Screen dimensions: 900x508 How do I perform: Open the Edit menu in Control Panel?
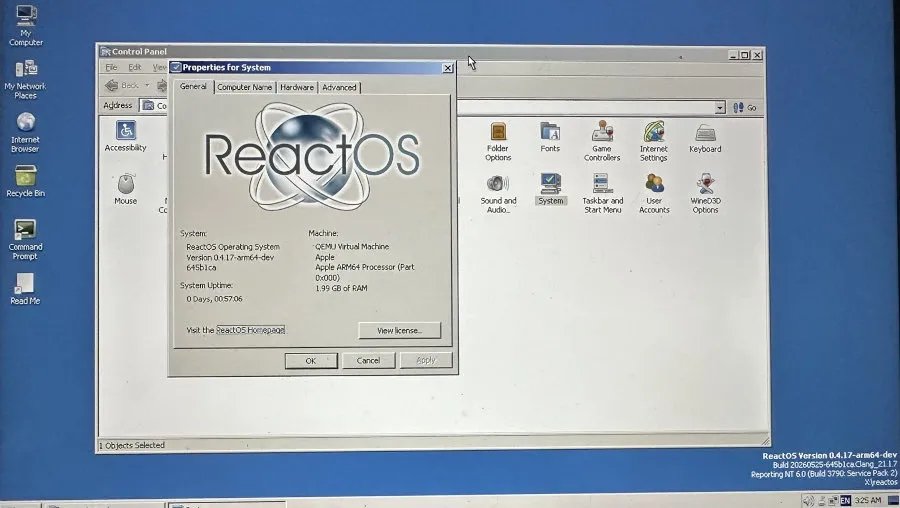coord(134,67)
